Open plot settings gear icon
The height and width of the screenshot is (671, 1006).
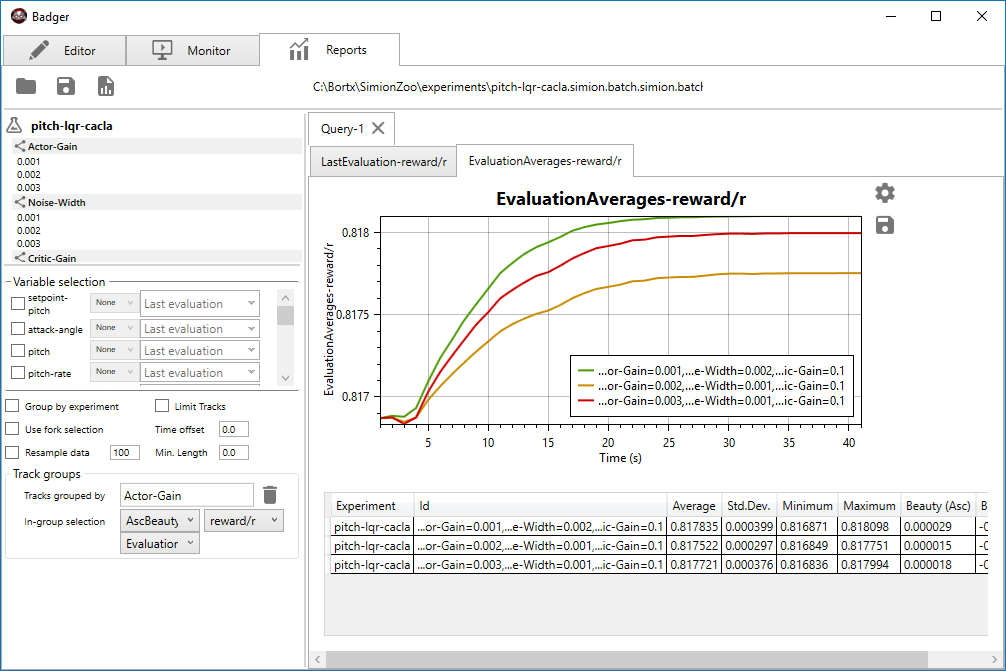pos(885,193)
